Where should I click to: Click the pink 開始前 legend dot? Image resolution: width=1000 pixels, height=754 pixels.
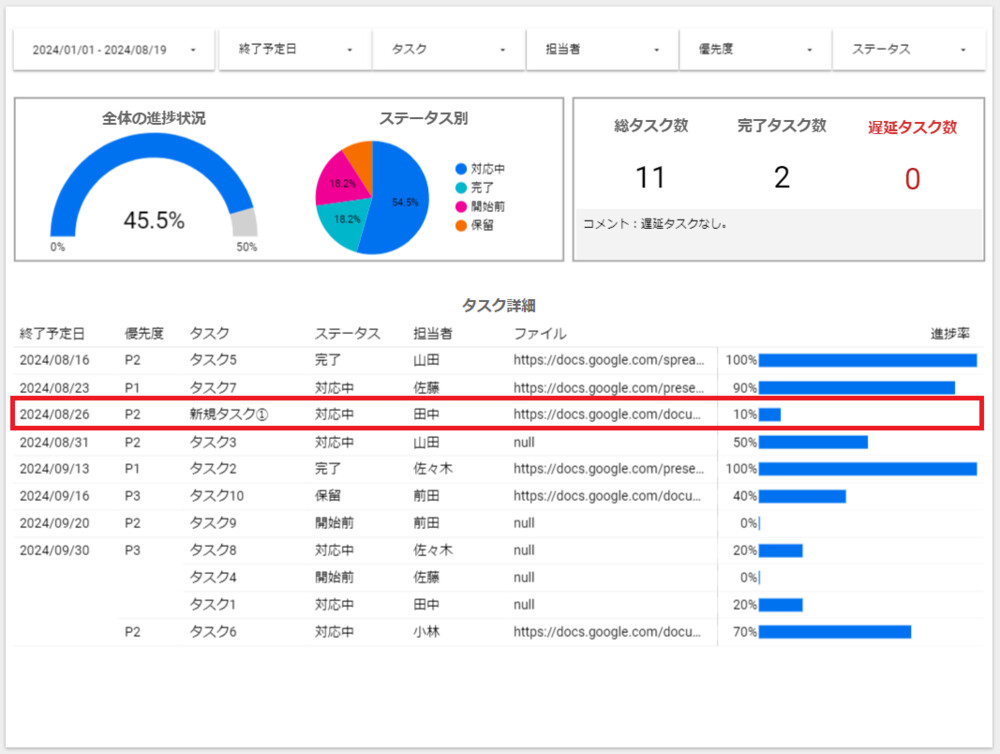tap(461, 206)
